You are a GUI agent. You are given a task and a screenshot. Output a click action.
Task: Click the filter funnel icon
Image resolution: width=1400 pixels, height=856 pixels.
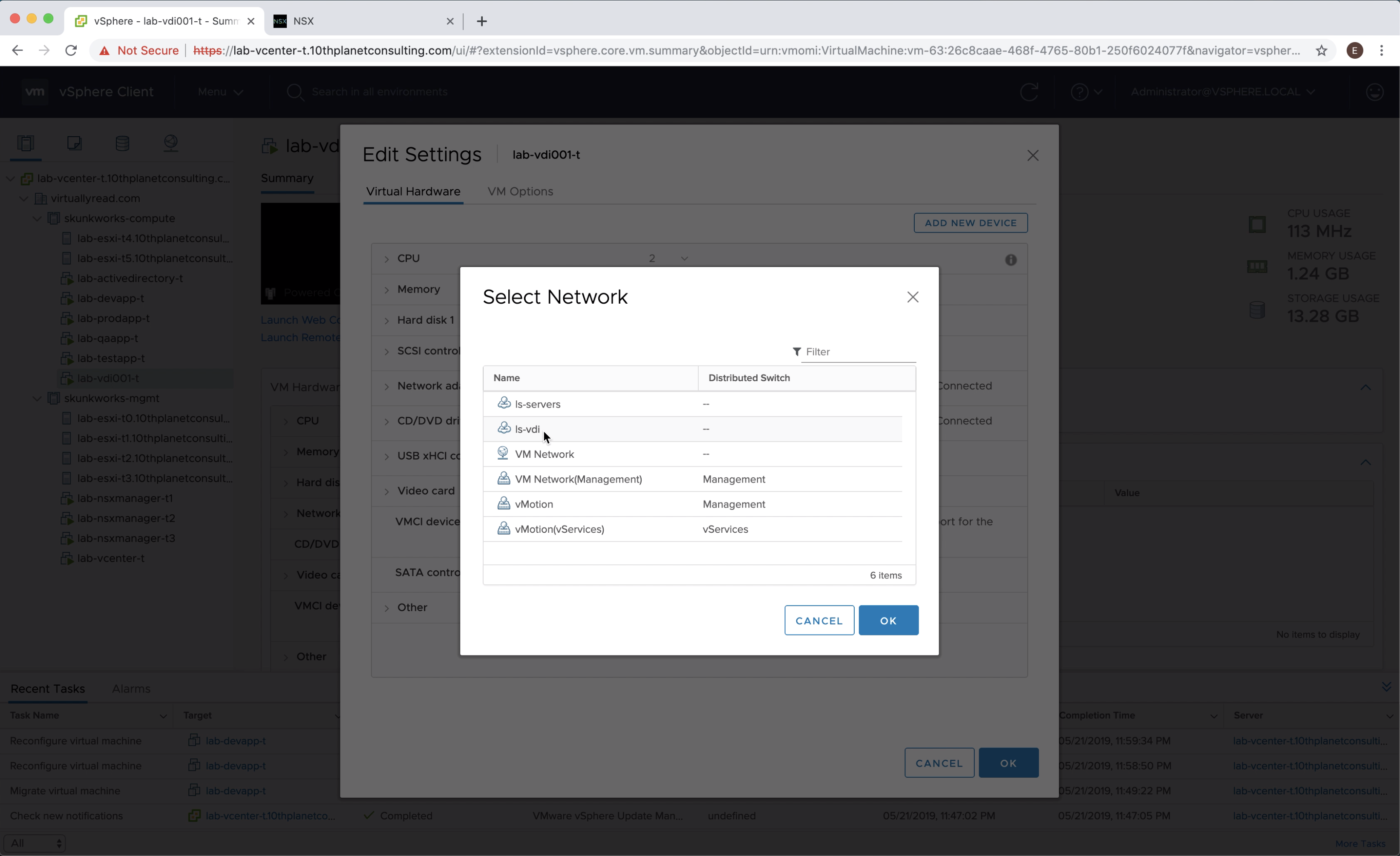797,352
